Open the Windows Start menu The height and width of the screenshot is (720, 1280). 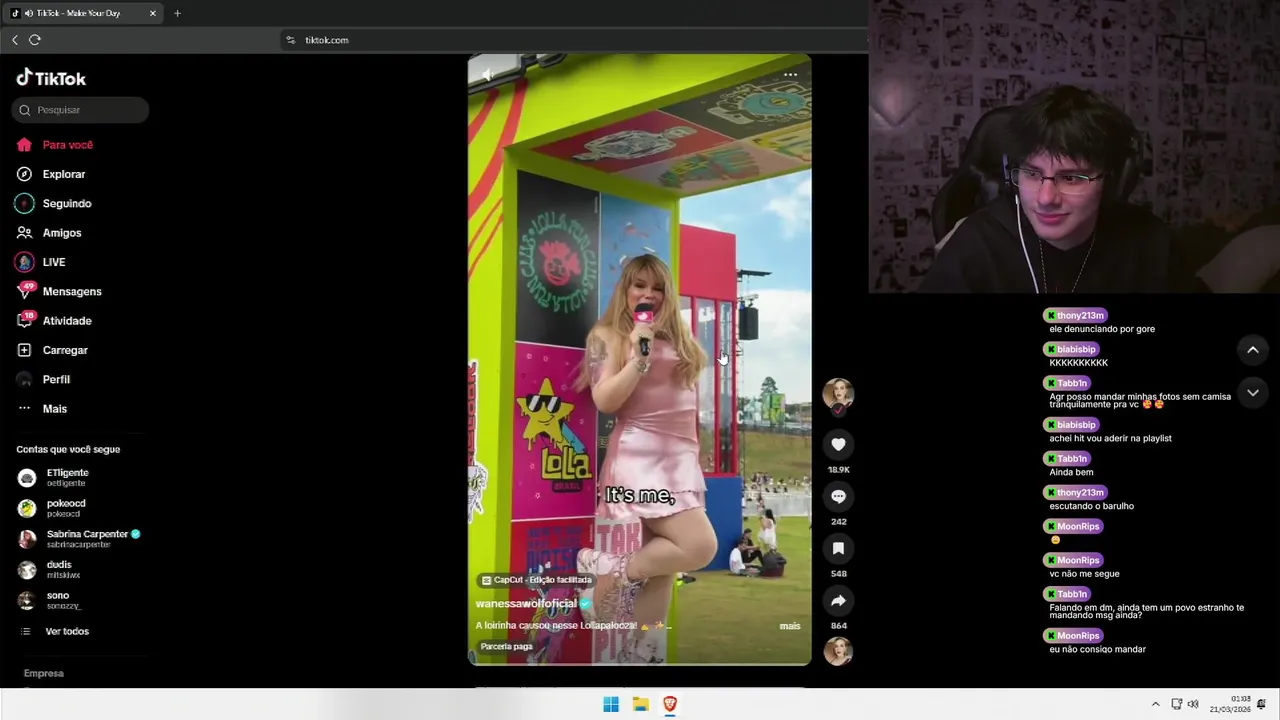coord(611,704)
